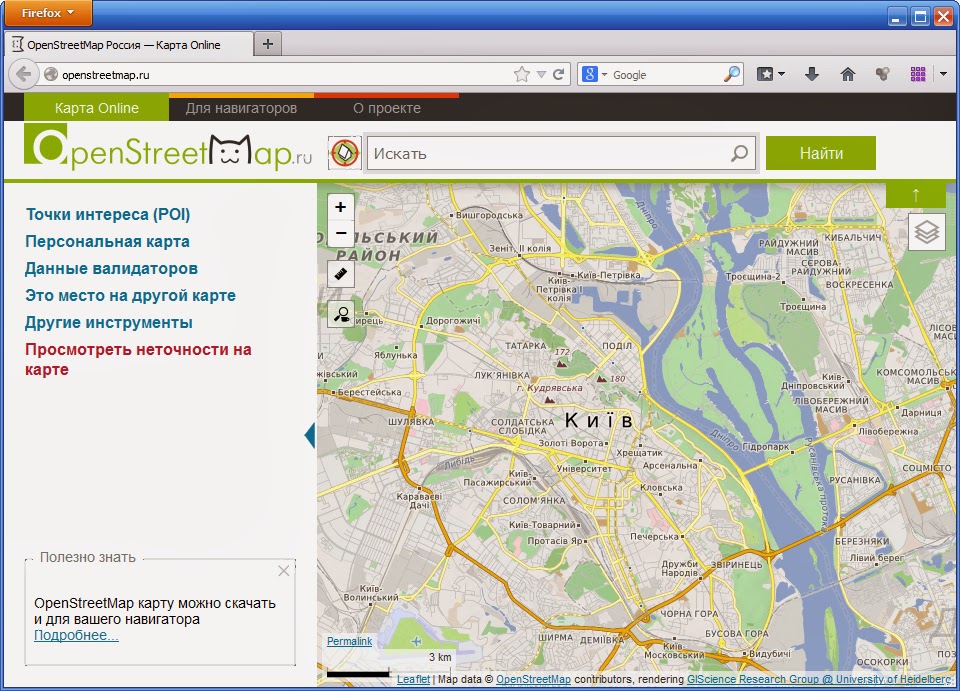Open the Google search engine dropdown

click(x=595, y=74)
